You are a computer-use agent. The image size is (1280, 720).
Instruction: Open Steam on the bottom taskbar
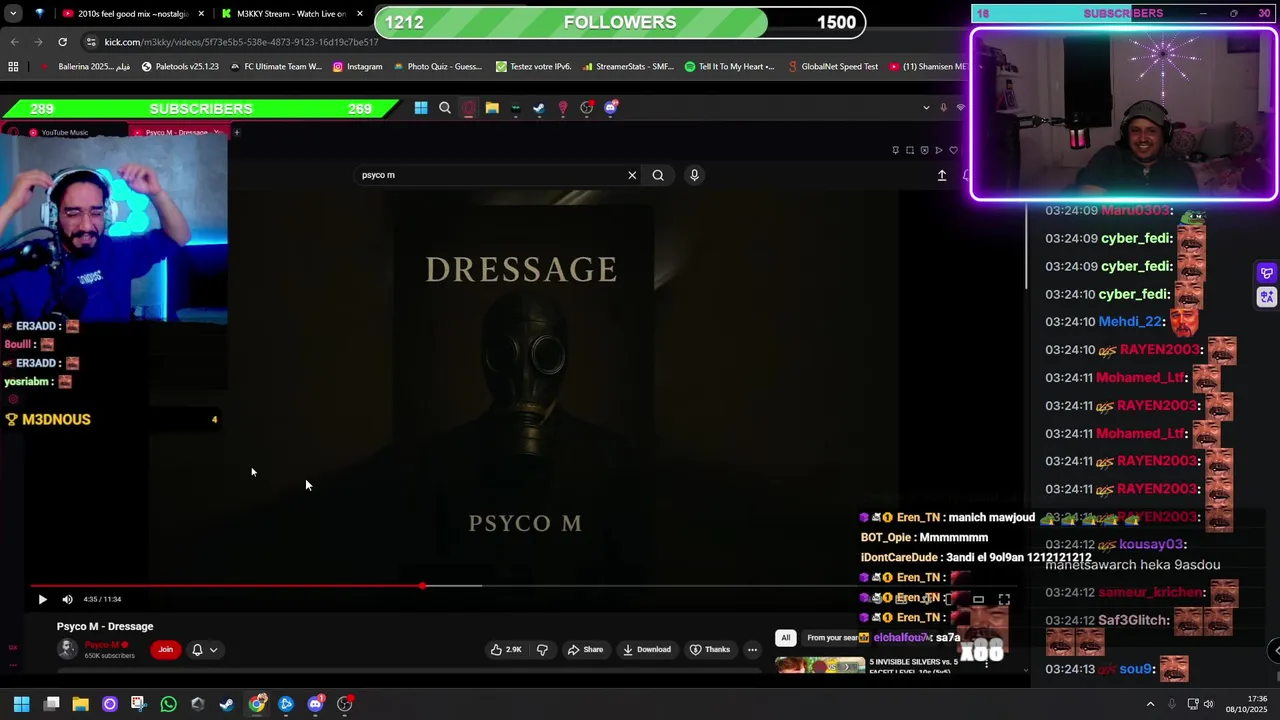[x=227, y=704]
